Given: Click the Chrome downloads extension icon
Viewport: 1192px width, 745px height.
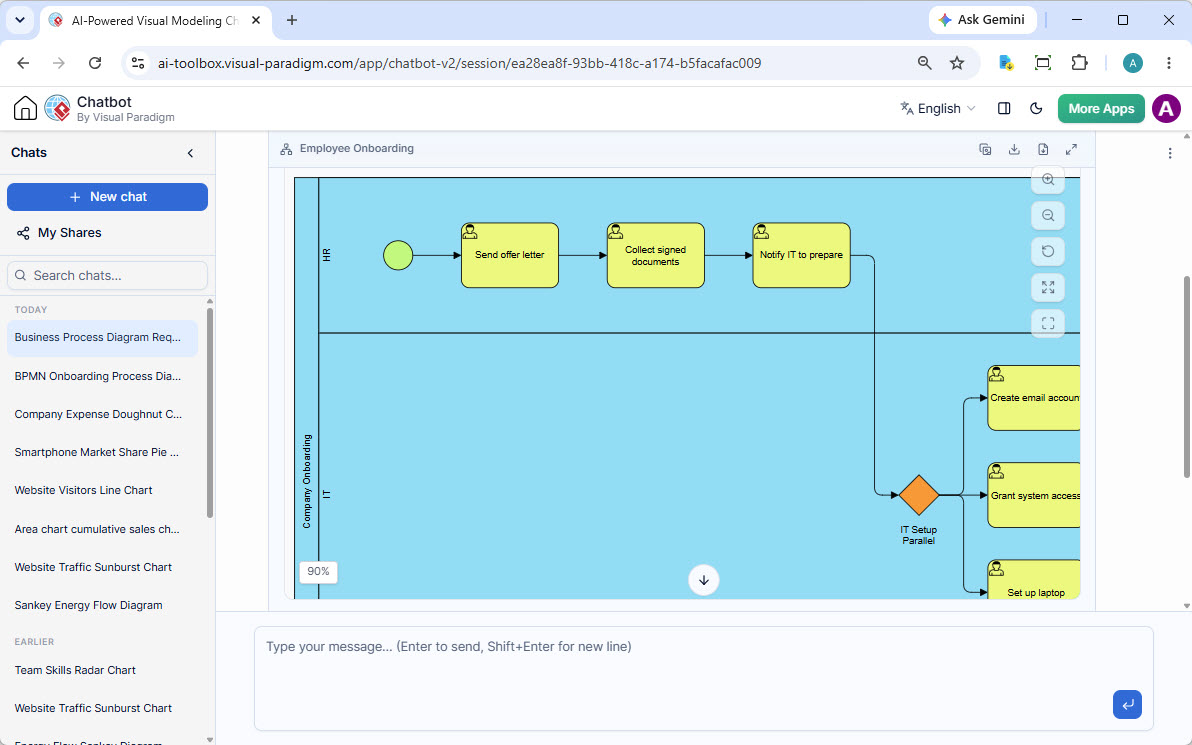Looking at the screenshot, I should click(x=1007, y=63).
